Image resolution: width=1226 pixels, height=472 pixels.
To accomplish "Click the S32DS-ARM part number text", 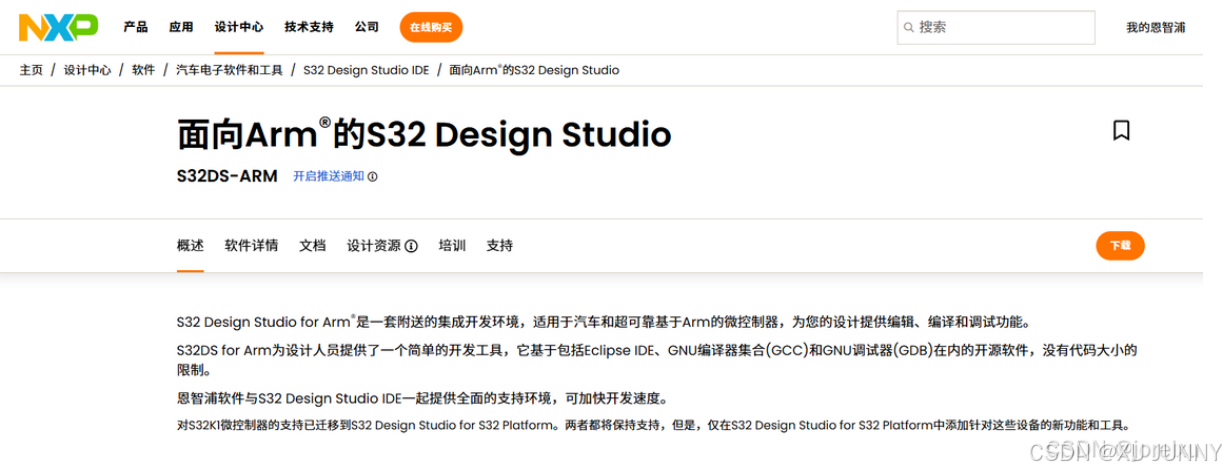I will click(x=227, y=177).
